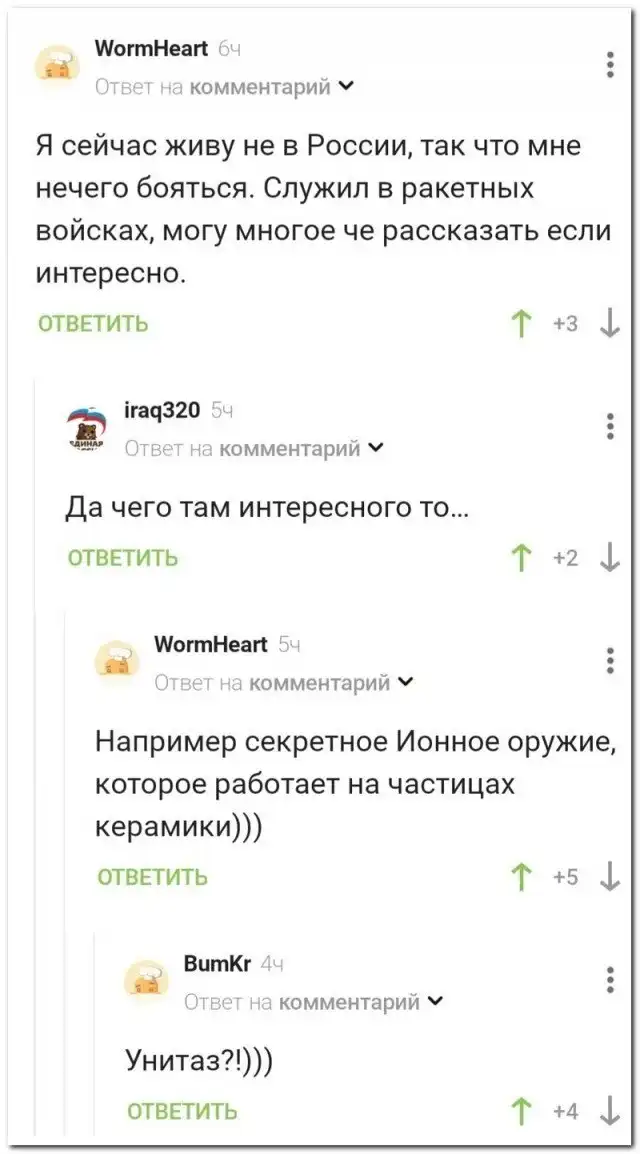
Task: Downvote BumKr's "Унитаз?!" comment
Action: click(611, 1110)
